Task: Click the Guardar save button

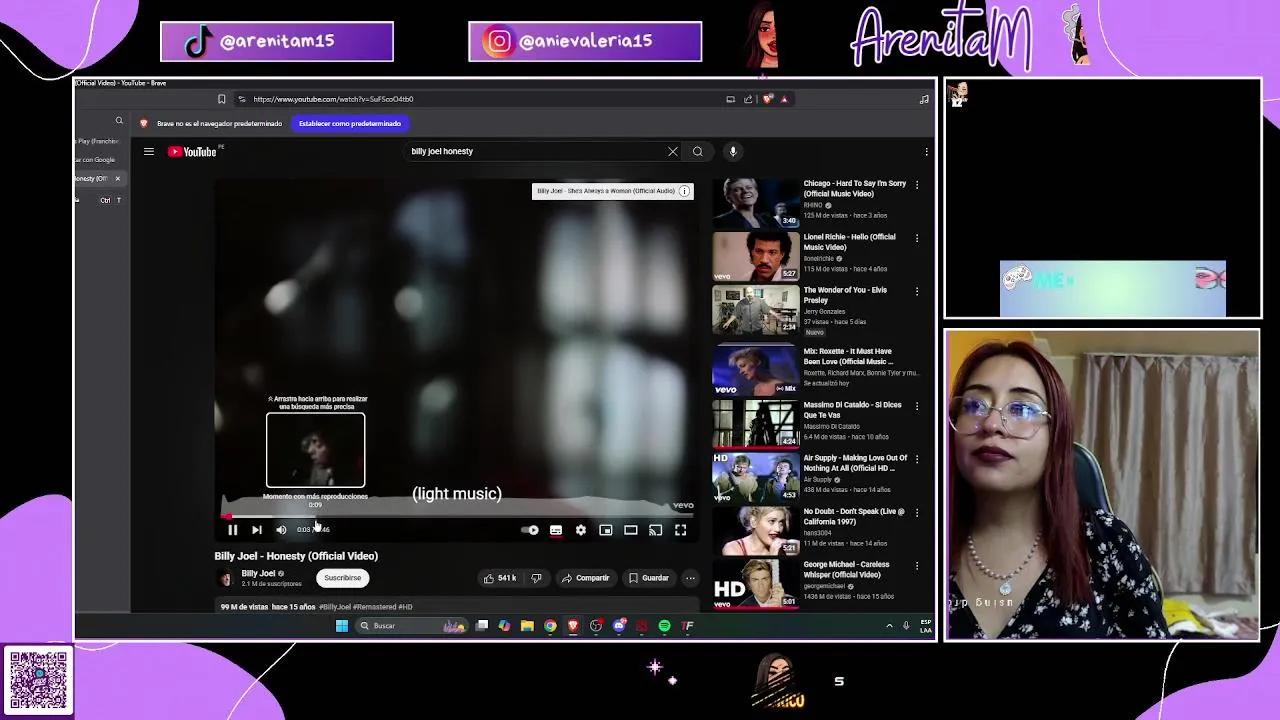Action: [648, 578]
